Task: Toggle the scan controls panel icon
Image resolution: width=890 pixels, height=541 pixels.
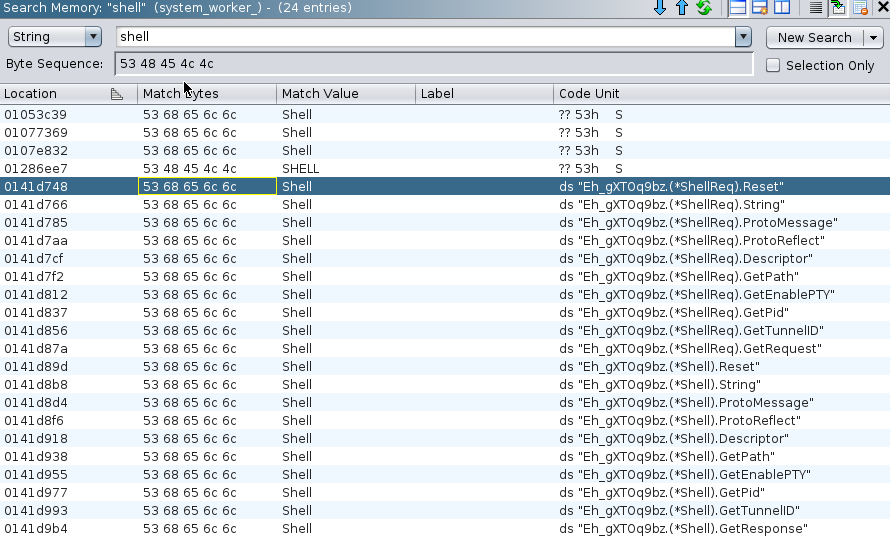Action: tap(759, 7)
